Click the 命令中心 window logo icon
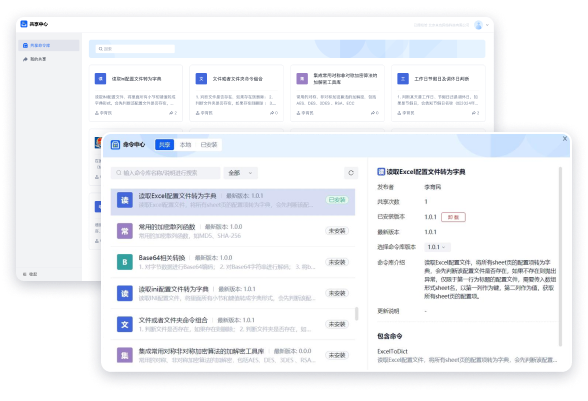 (x=115, y=145)
